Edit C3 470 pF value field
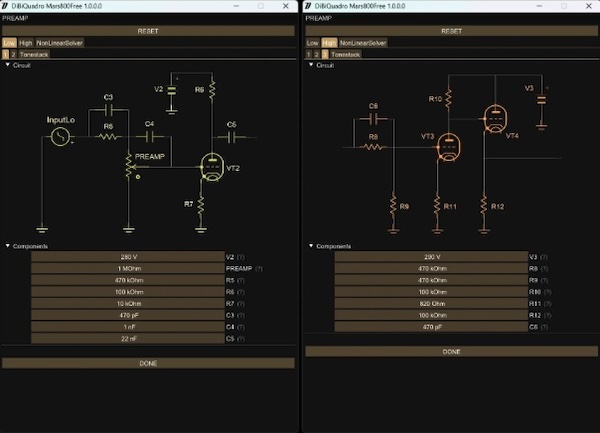The height and width of the screenshot is (433, 600). (x=128, y=315)
